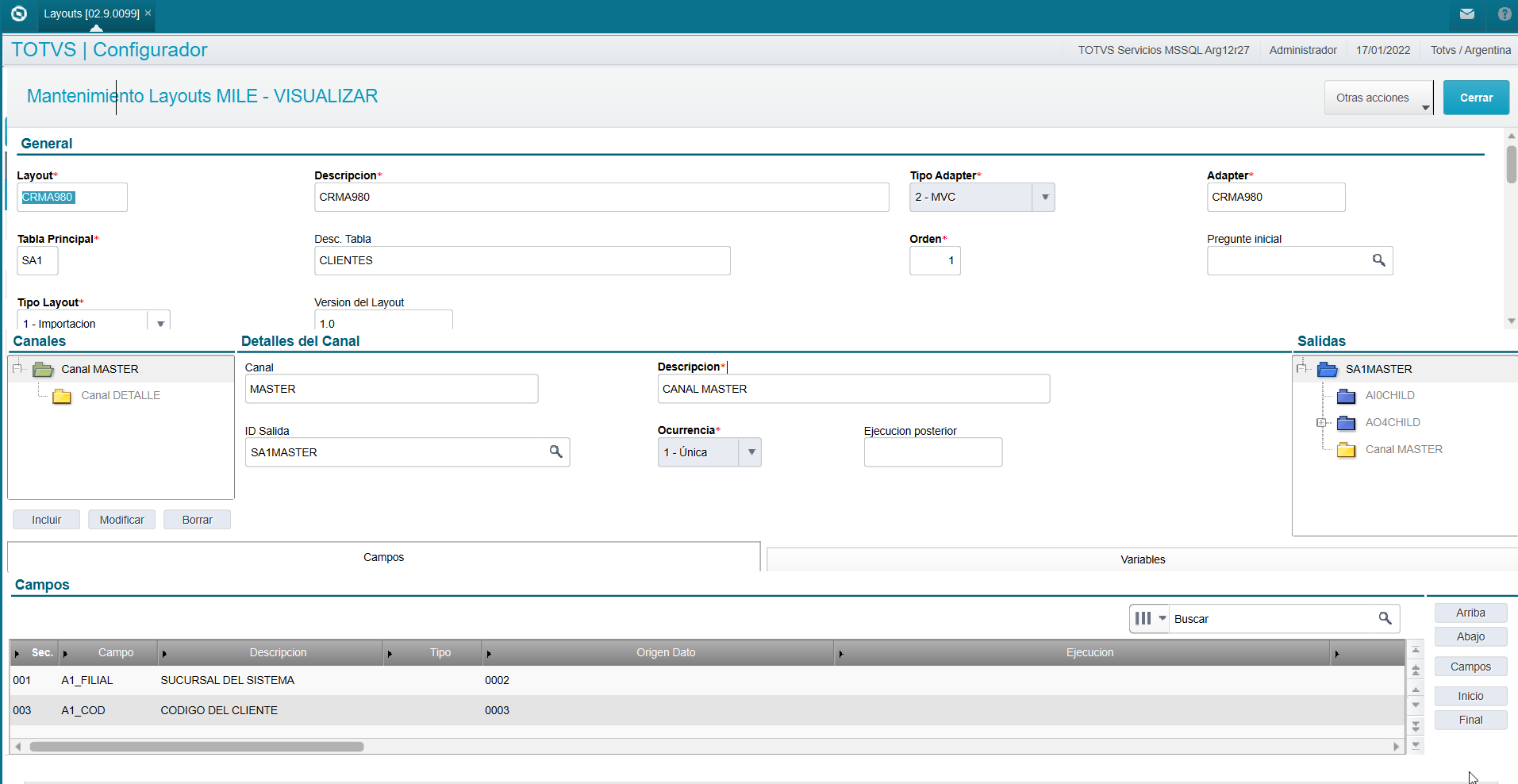Click the grid scroll up arrow
1518x784 pixels.
(x=1416, y=689)
